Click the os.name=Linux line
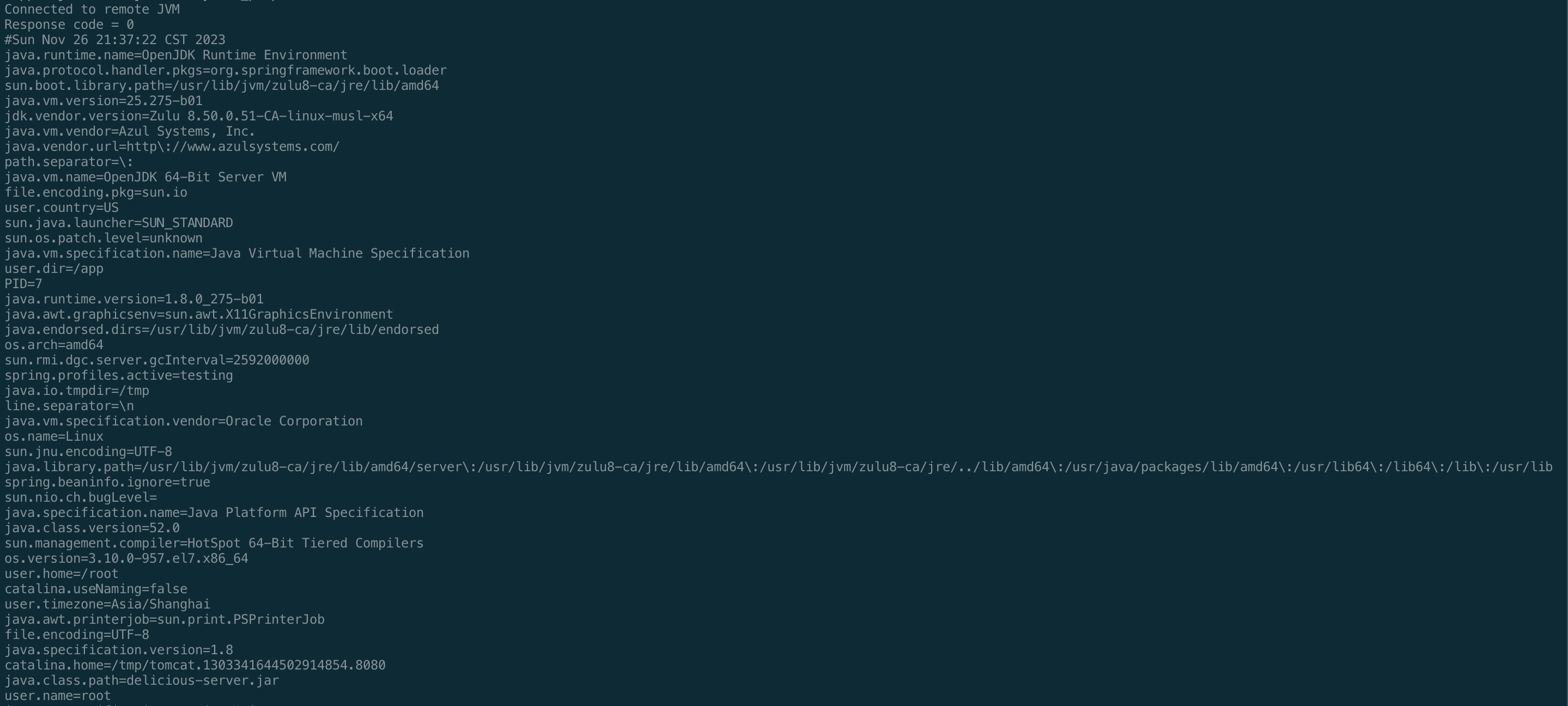The width and height of the screenshot is (1568, 706). 53,436
